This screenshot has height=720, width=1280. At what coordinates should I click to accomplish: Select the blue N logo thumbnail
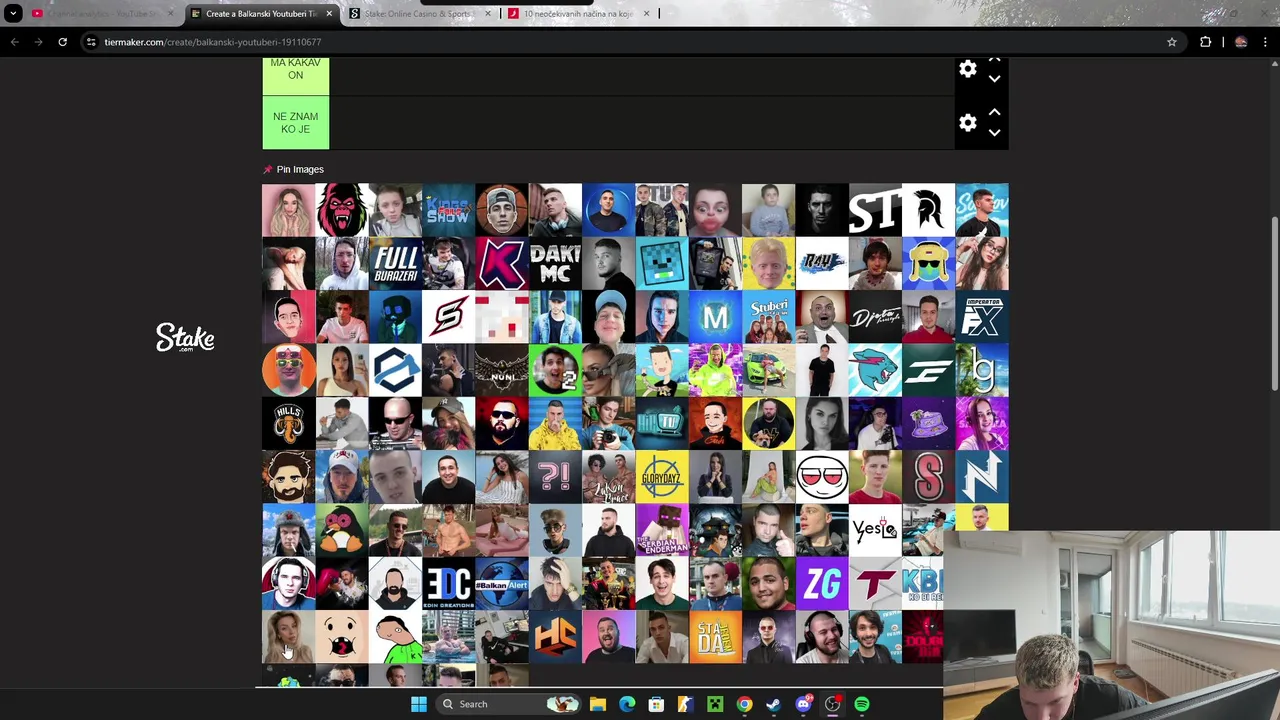coord(982,477)
